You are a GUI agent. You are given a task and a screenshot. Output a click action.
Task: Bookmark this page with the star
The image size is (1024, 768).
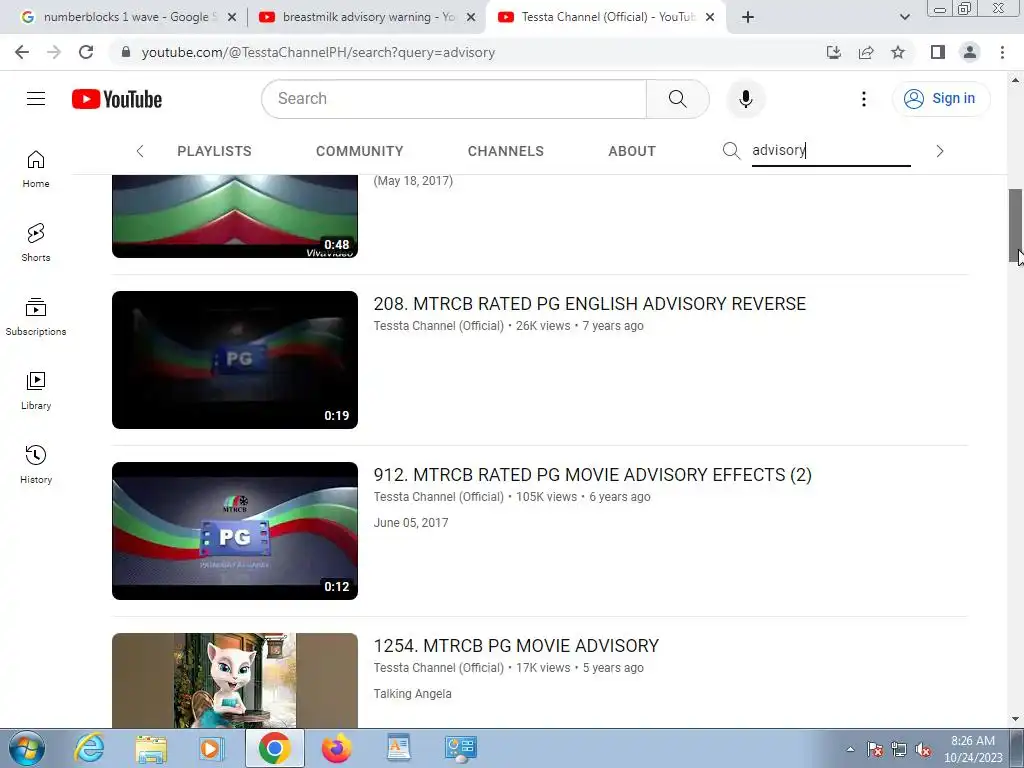[x=898, y=52]
